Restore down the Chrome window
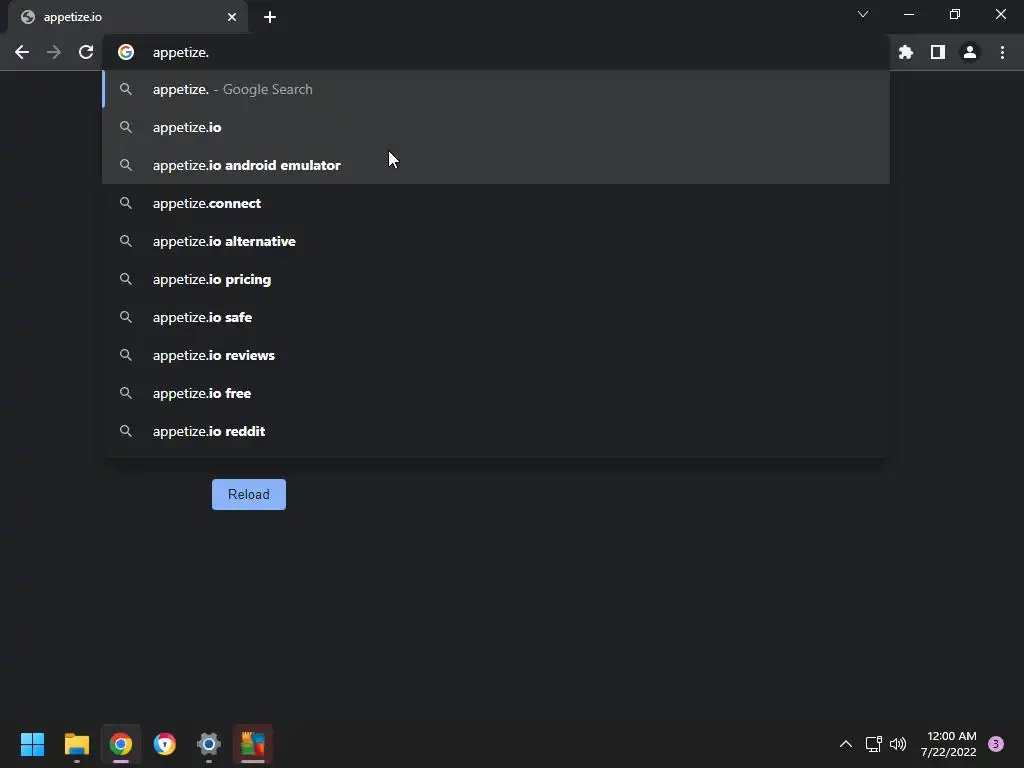Viewport: 1024px width, 768px height. tap(955, 14)
